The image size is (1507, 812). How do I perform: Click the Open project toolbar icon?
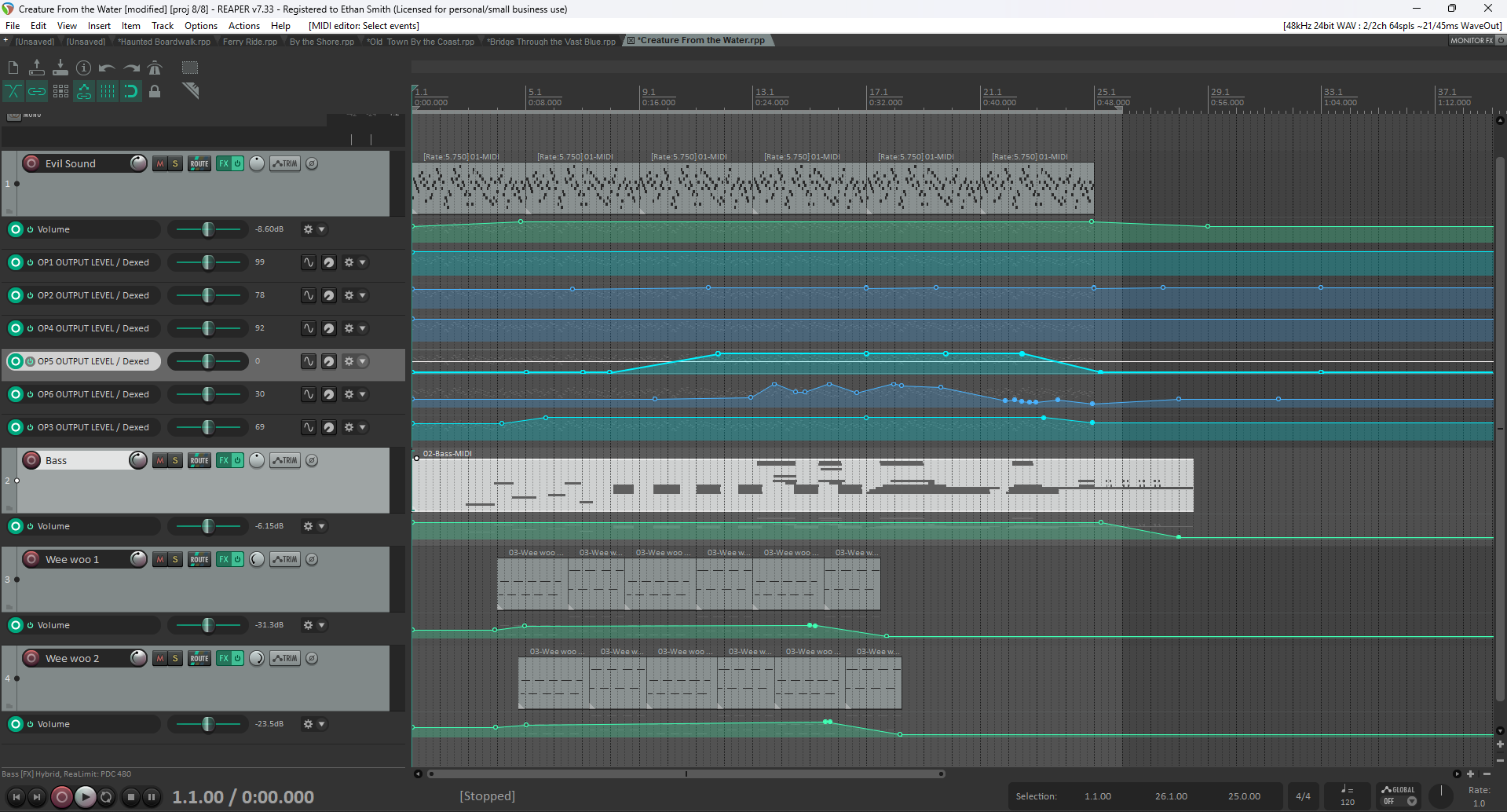(37, 68)
